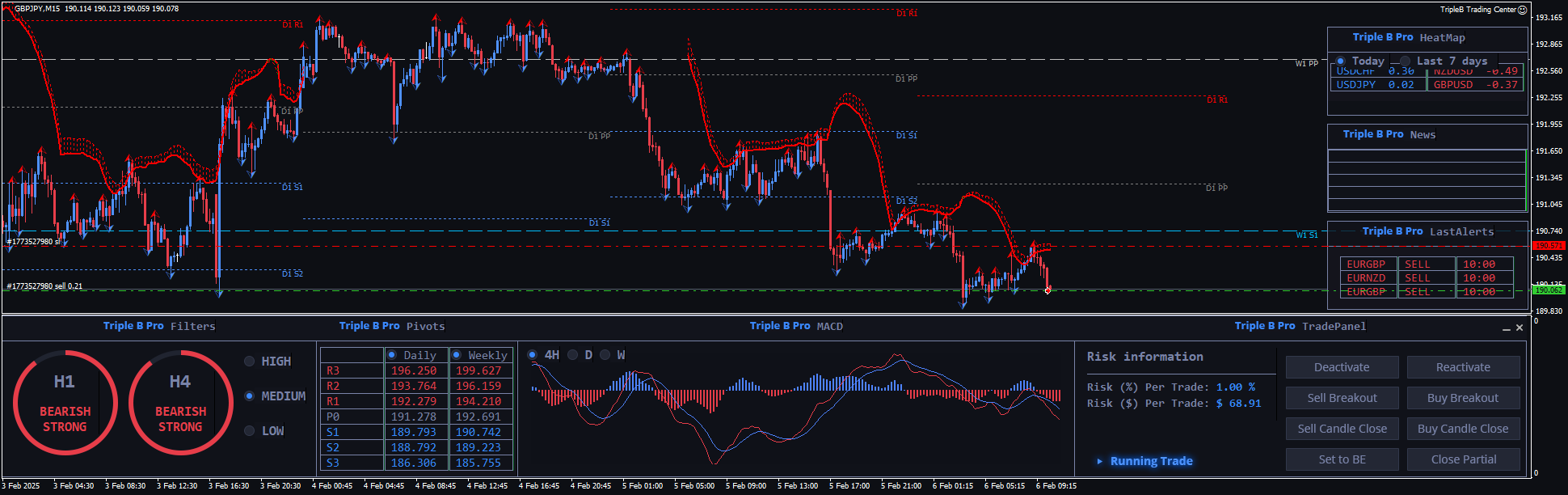1568x495 pixels.
Task: Switch MACD to the D timeframe
Action: coord(573,355)
